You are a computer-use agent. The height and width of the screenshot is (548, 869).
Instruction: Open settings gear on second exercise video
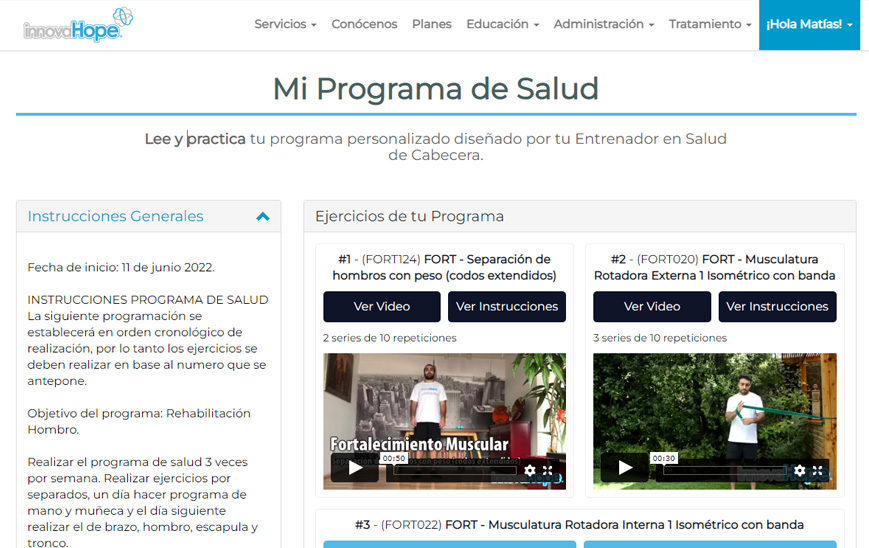tap(799, 470)
